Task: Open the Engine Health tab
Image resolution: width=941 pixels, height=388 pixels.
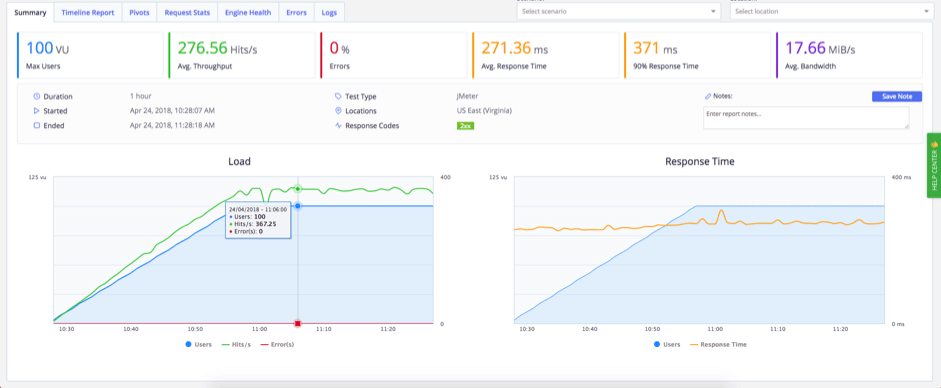Action: tap(248, 12)
